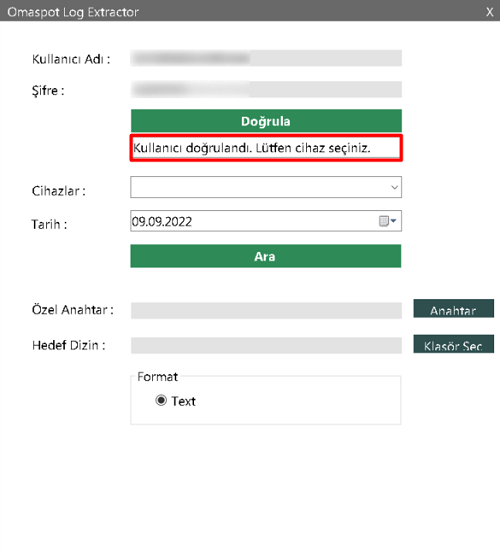Select the Text format radio button
This screenshot has height=556, width=500.
tap(161, 401)
